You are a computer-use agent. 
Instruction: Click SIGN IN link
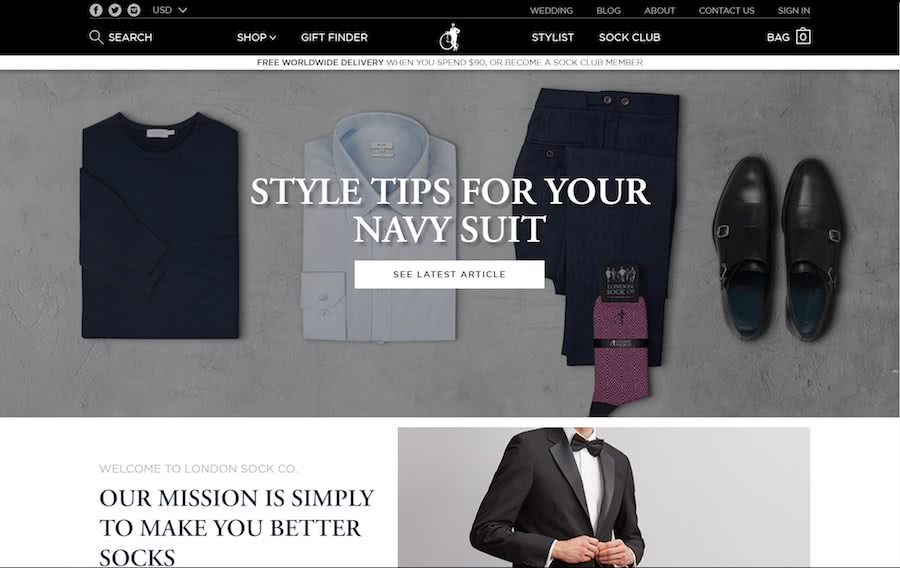click(794, 10)
